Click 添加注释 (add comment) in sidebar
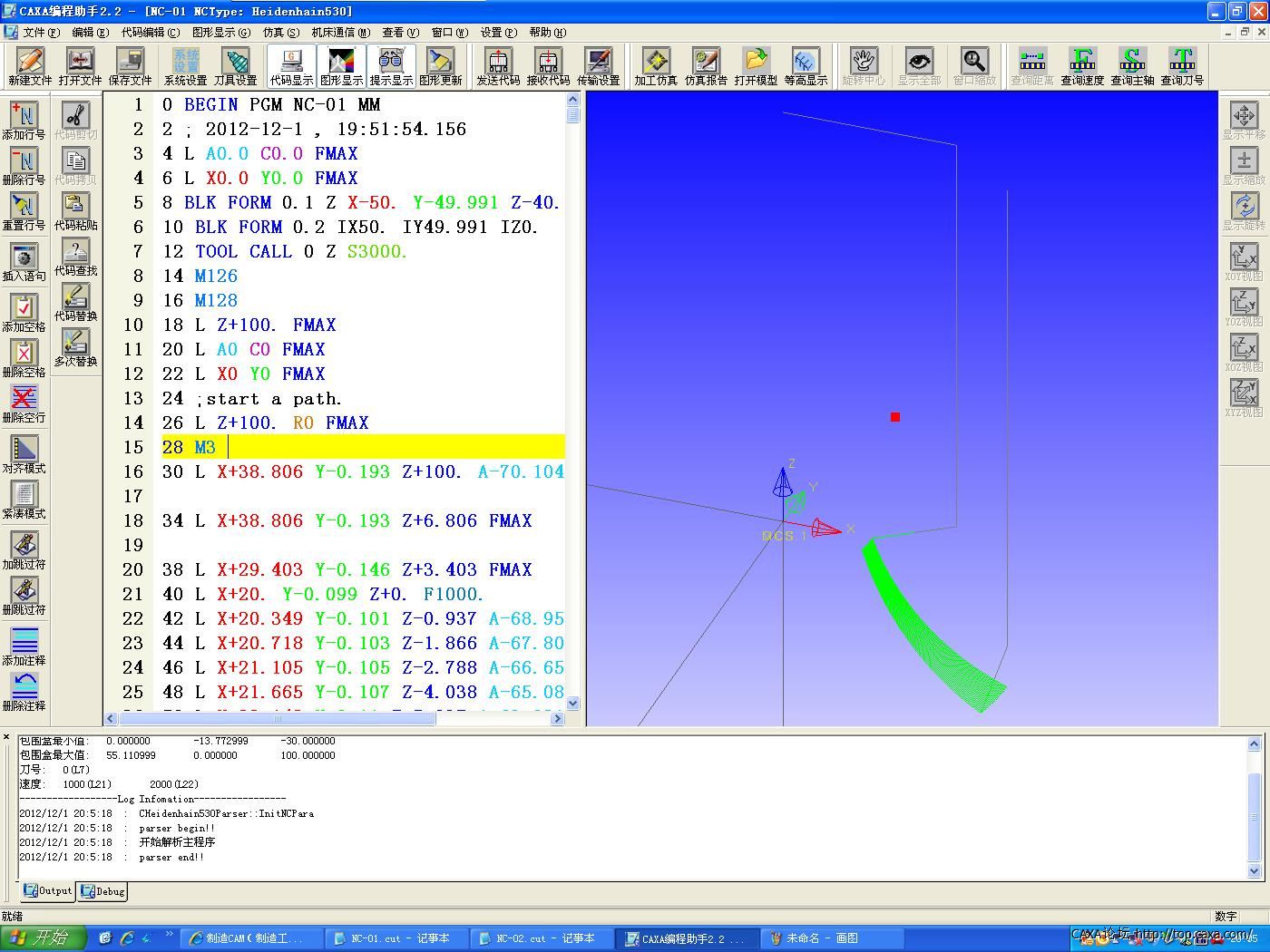1270x952 pixels. click(x=24, y=646)
